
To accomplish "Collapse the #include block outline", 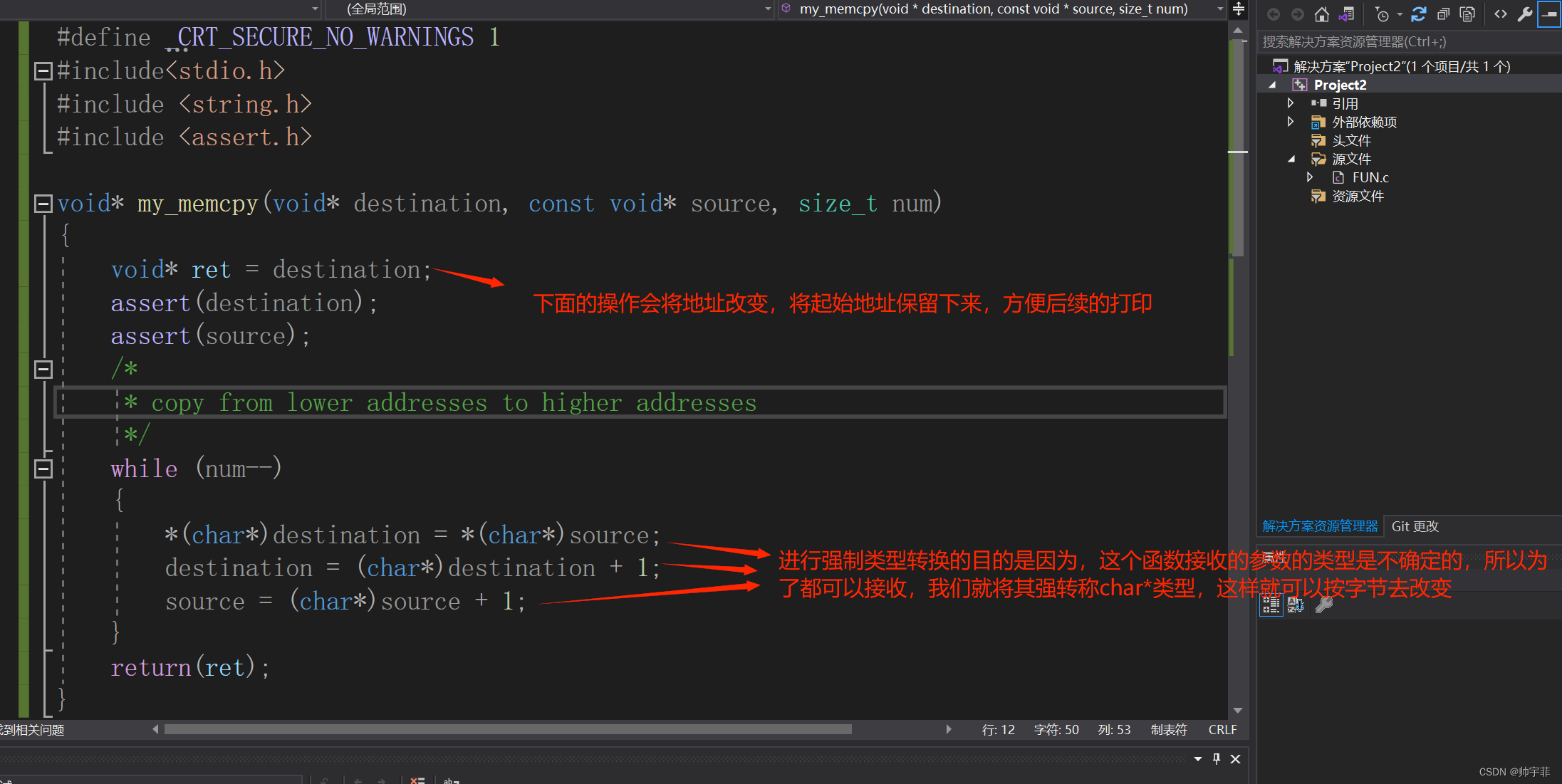I will (x=43, y=70).
